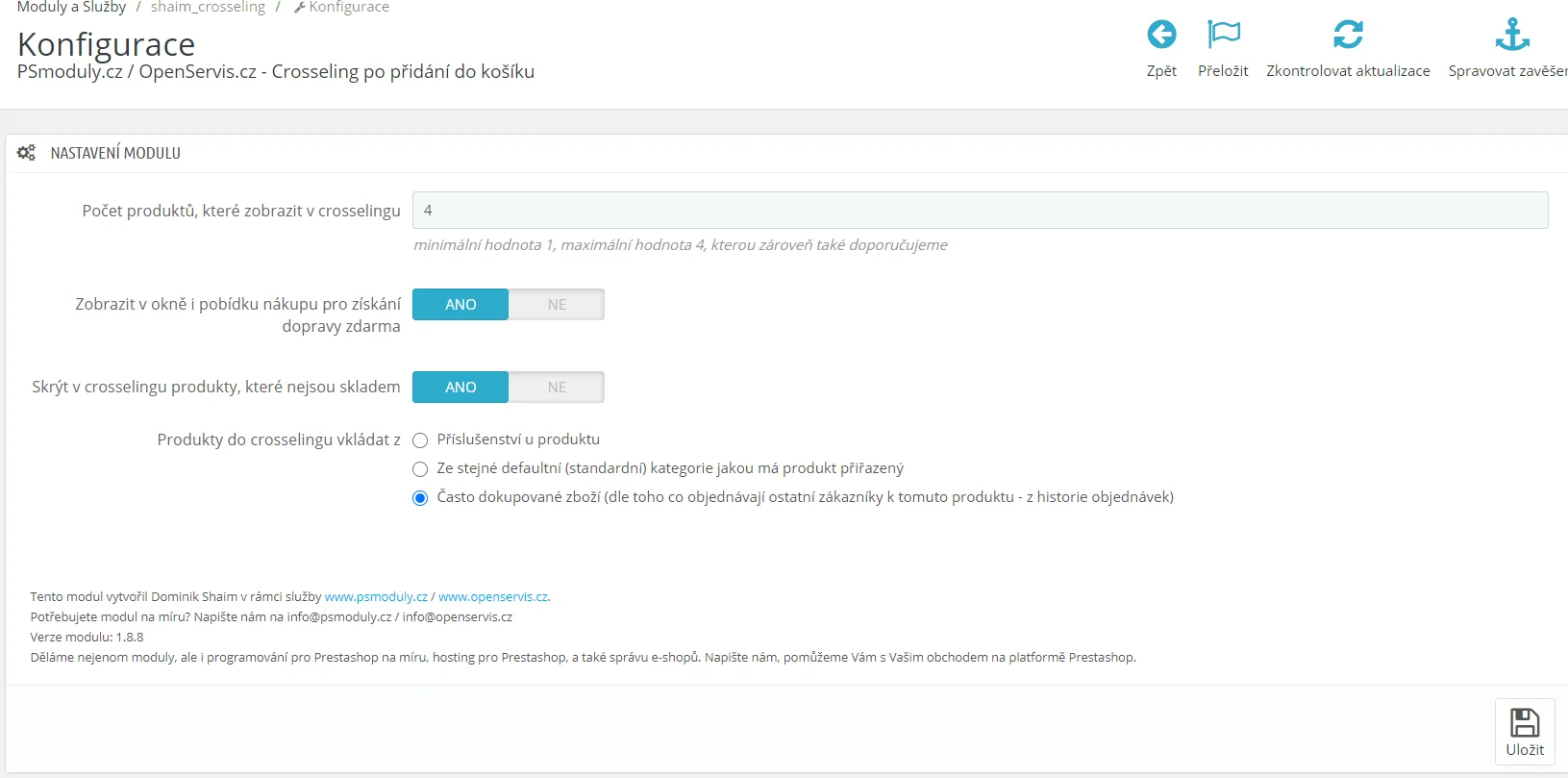Open www.psmoduly.cz link
The height and width of the screenshot is (778, 1568).
pos(376,597)
